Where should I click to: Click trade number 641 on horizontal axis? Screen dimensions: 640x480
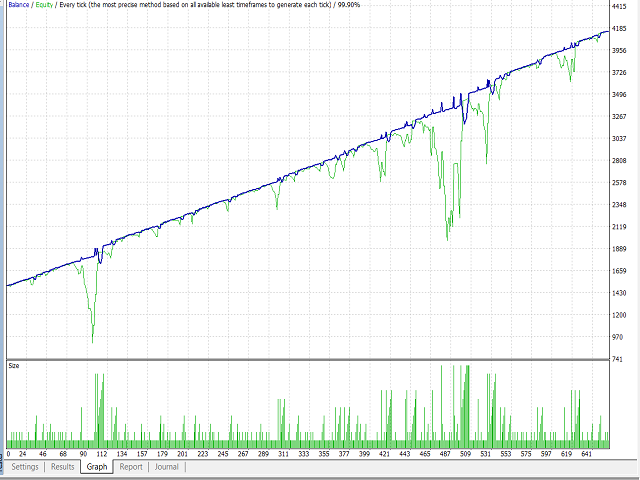[x=587, y=454]
